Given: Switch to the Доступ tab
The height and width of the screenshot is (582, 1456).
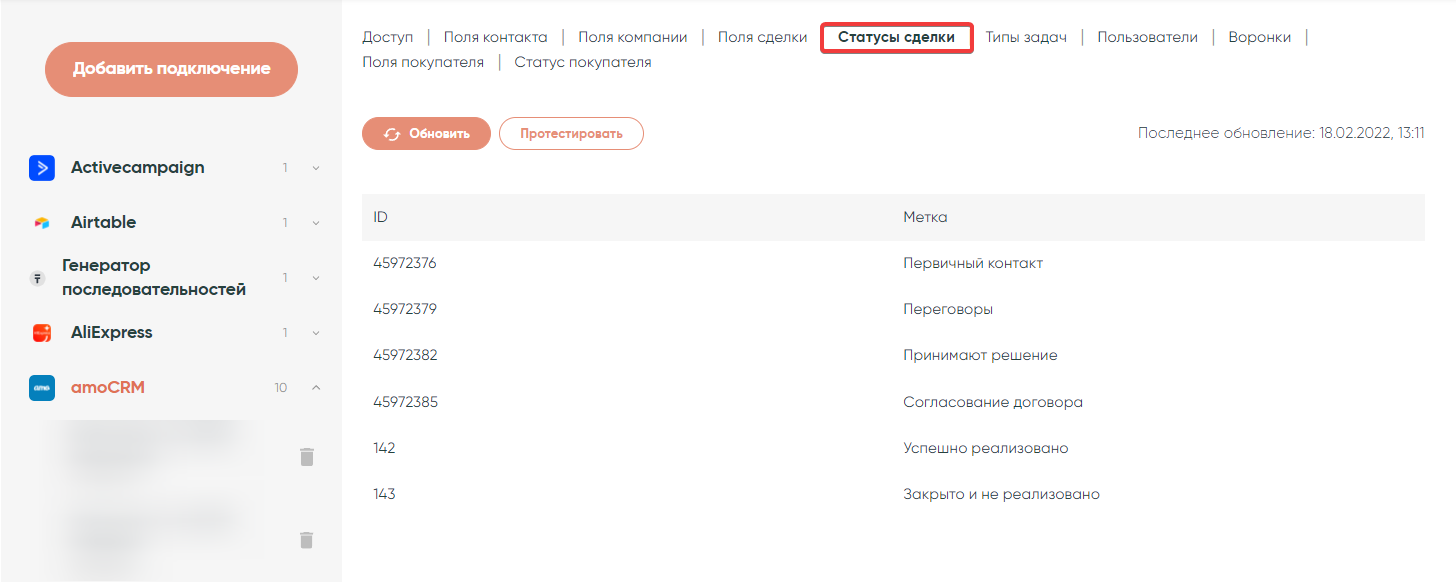Looking at the screenshot, I should point(387,37).
